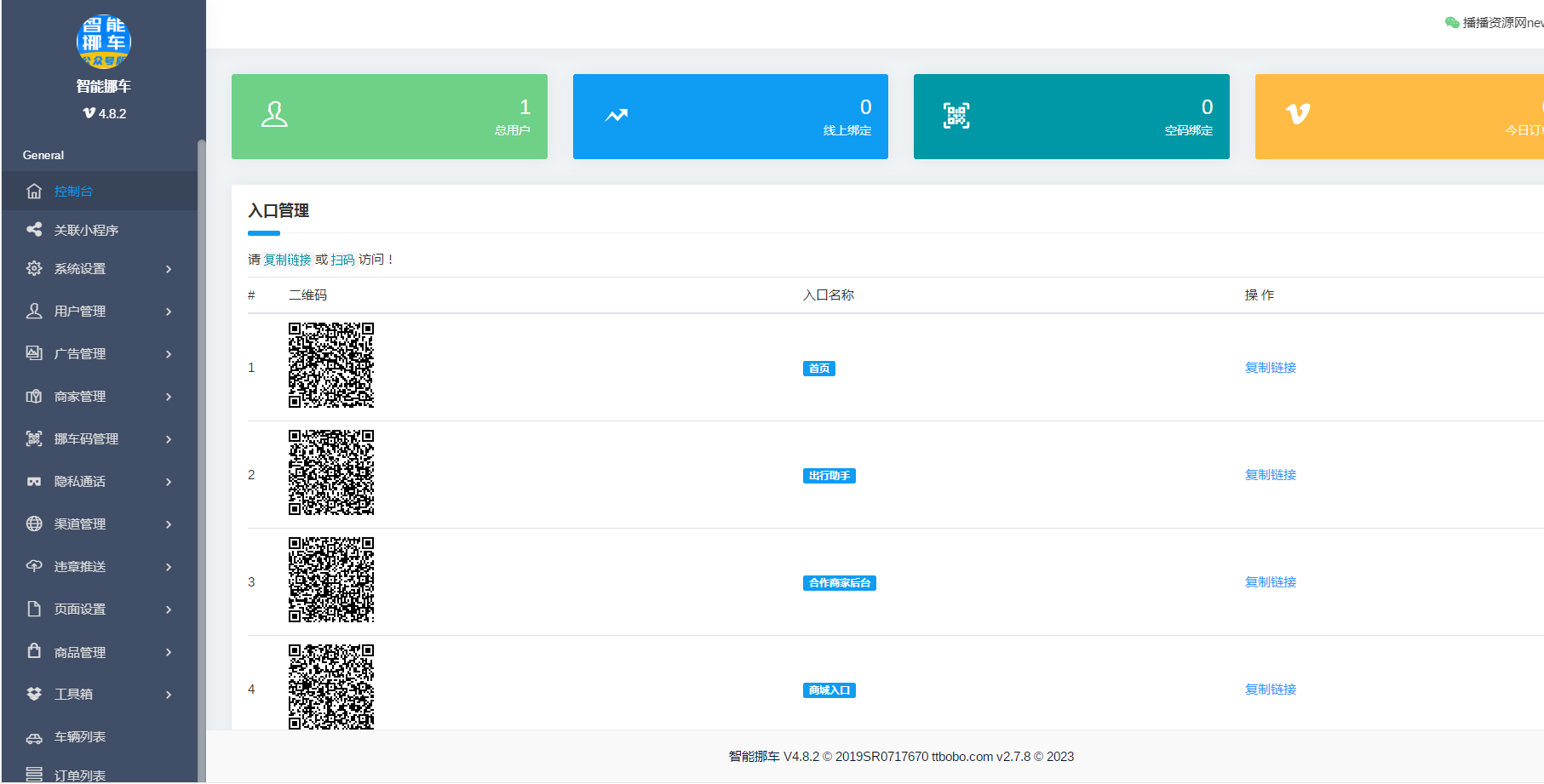Open the 关联小程序 menu item
Viewport: 1544px width, 784px height.
(100, 230)
